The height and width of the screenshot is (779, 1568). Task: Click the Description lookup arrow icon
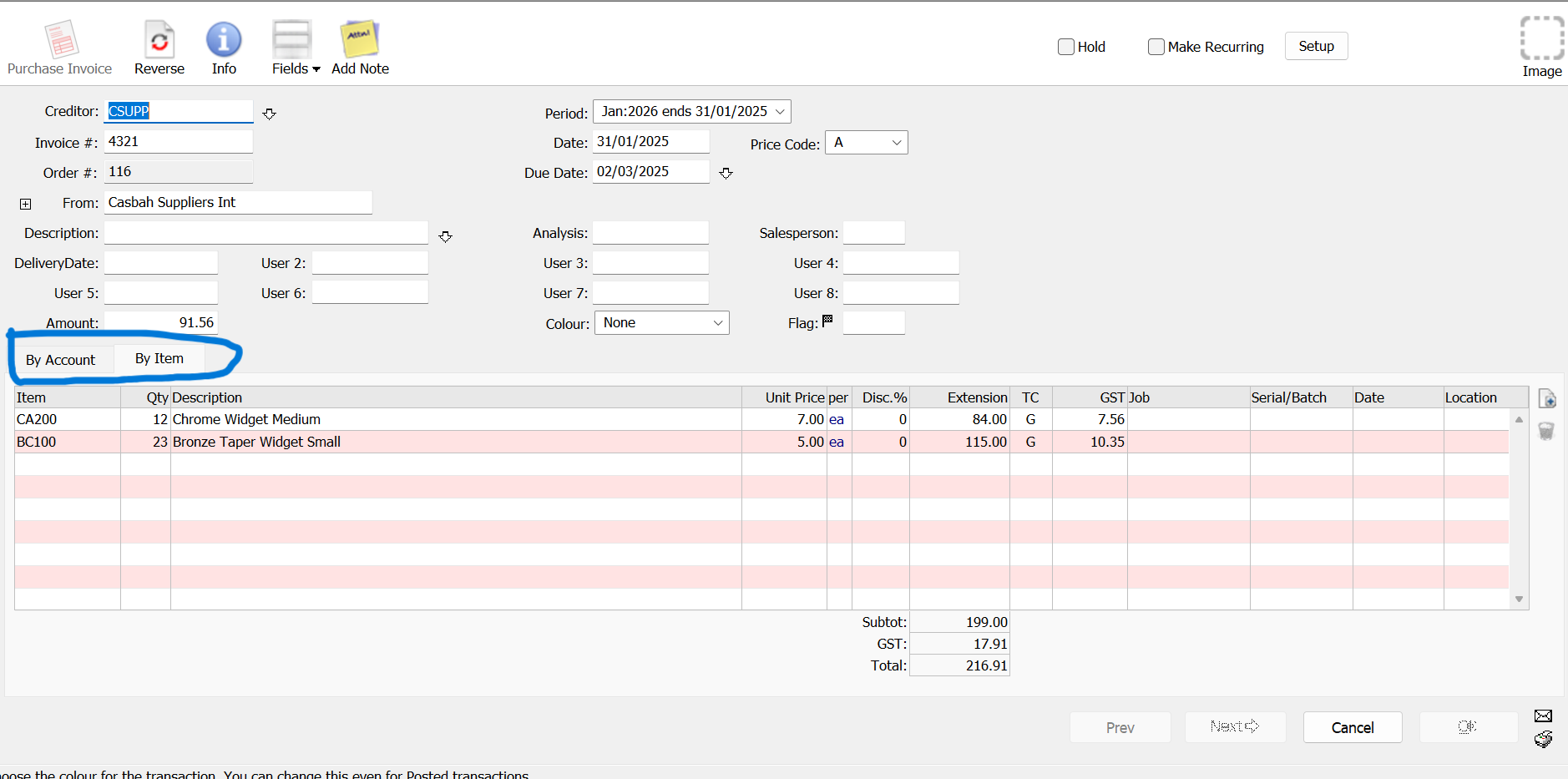tap(445, 237)
